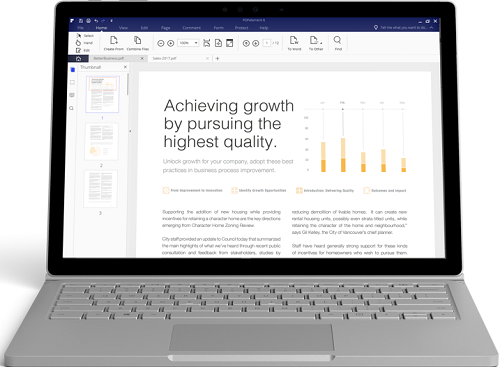Click the Tell me what you want box
This screenshot has width=500, height=367.
point(400,28)
